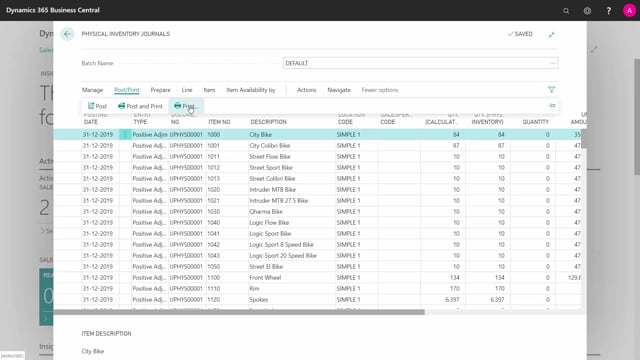Click the Item No. column header
Screen dimensions: 640x360
click(220, 122)
